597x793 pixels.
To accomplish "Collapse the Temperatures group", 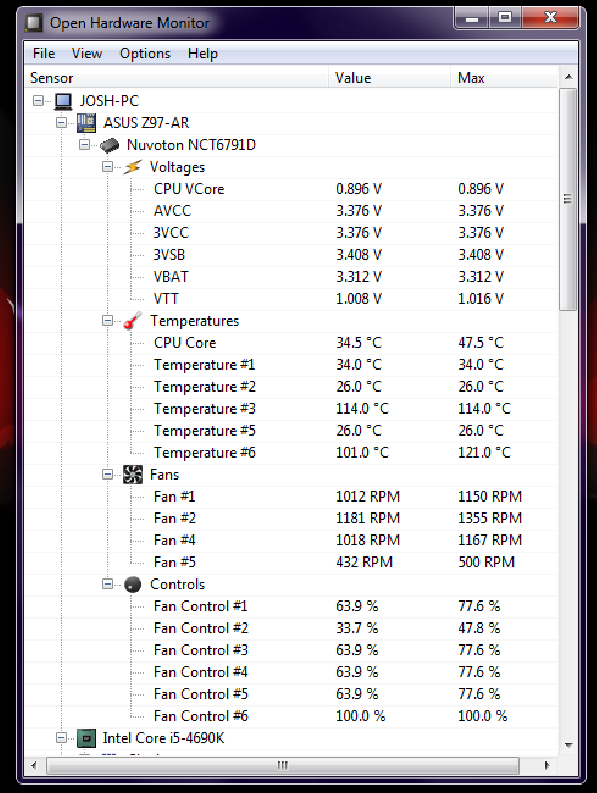I will (x=107, y=321).
